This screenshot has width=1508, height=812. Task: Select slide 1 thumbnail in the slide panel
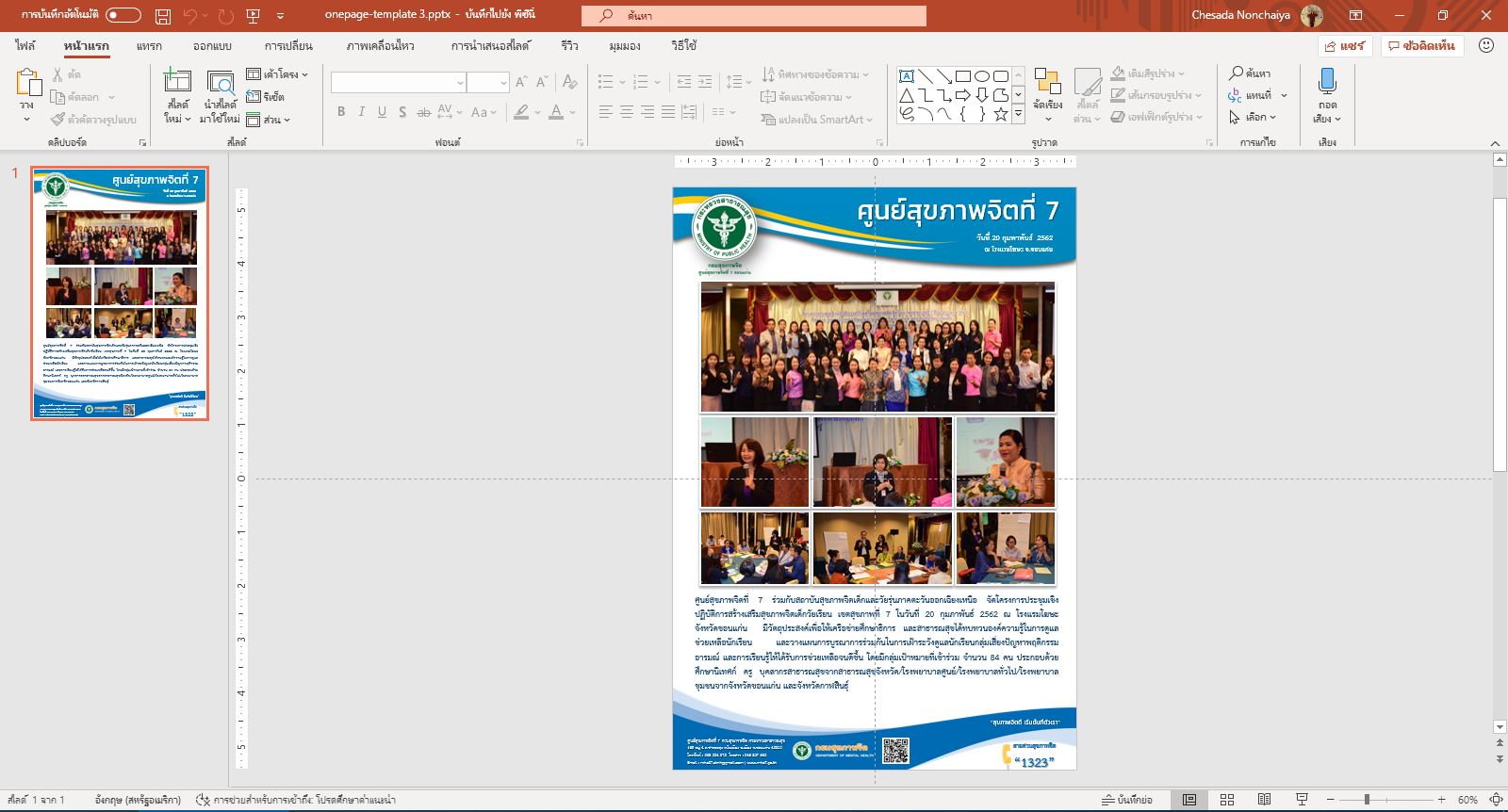coord(120,293)
